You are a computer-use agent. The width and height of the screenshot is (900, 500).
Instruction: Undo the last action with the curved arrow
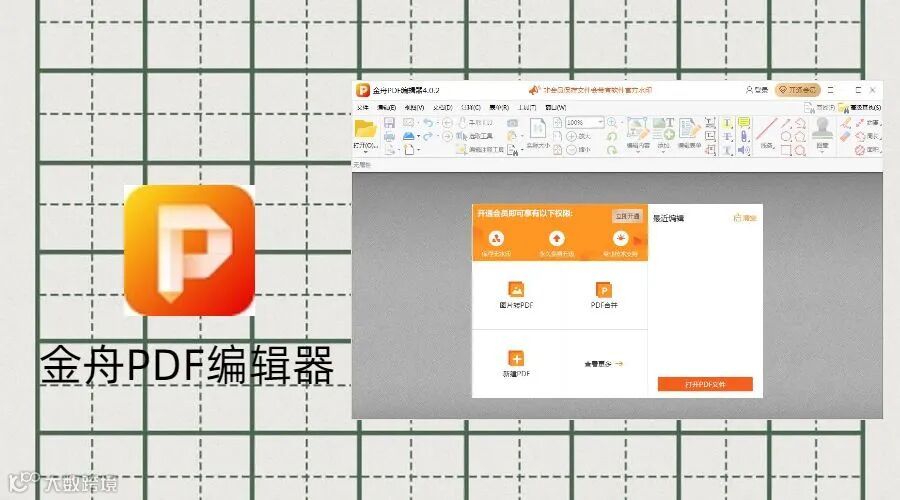point(428,123)
